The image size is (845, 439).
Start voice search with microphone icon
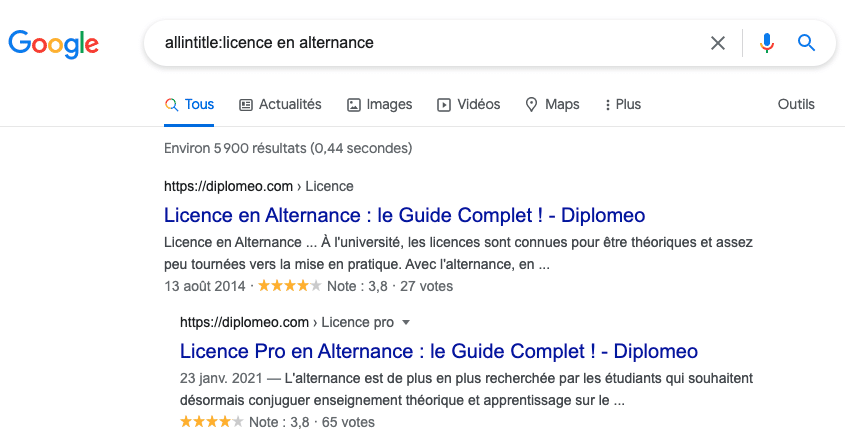tap(767, 43)
